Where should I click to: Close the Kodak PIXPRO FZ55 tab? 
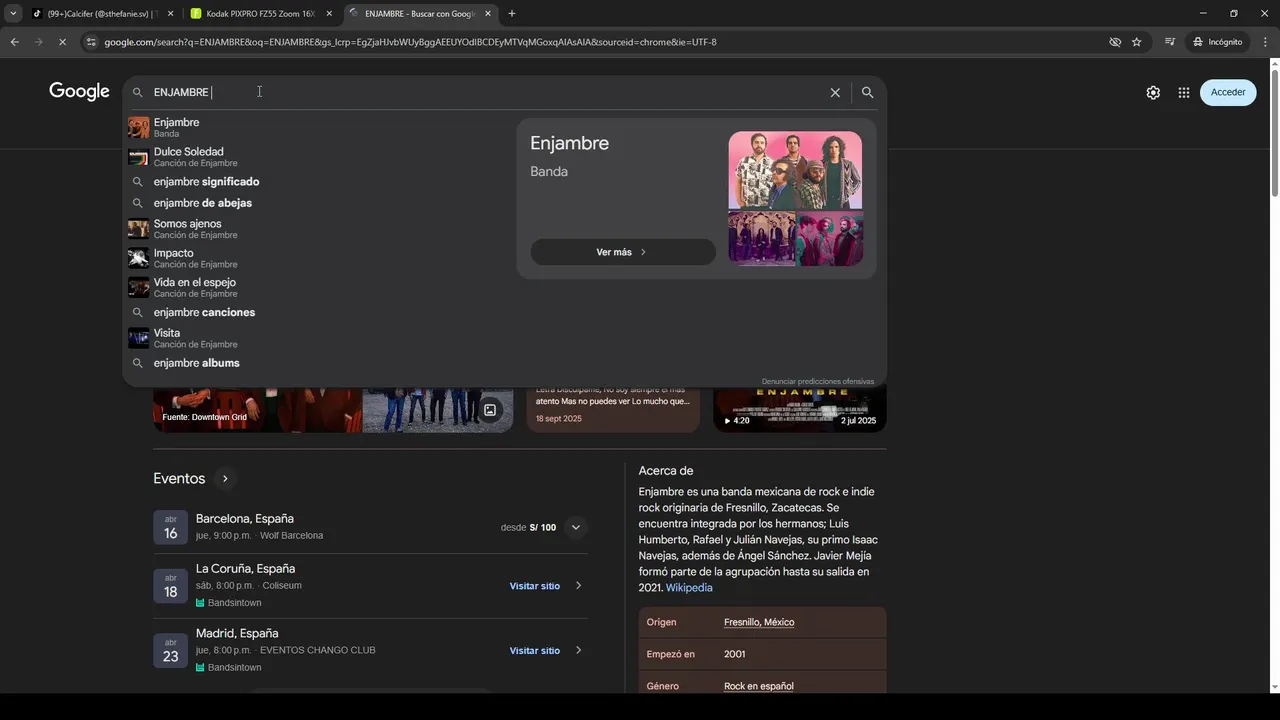pyautogui.click(x=329, y=13)
